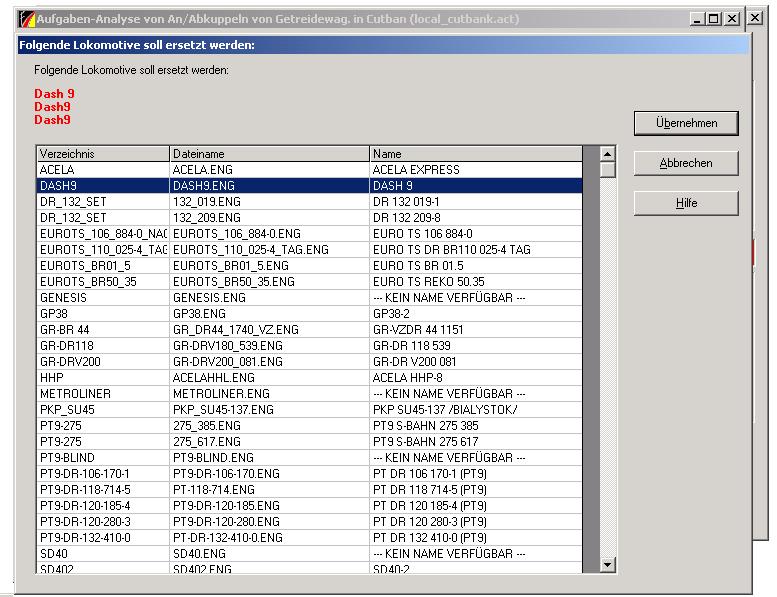The width and height of the screenshot is (777, 597).
Task: Sort list by Name column header
Action: [x=475, y=154]
